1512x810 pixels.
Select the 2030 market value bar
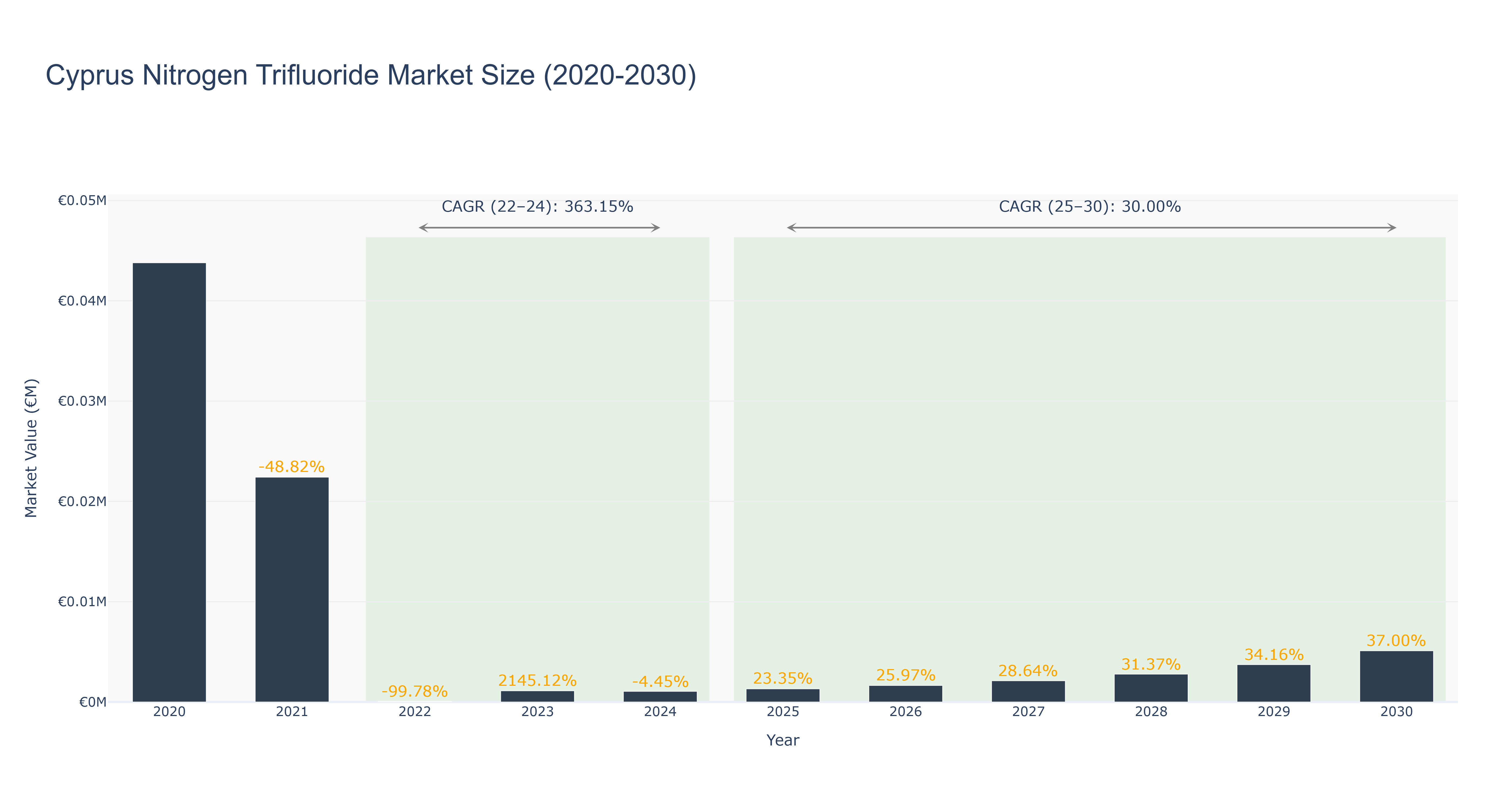click(x=1396, y=676)
